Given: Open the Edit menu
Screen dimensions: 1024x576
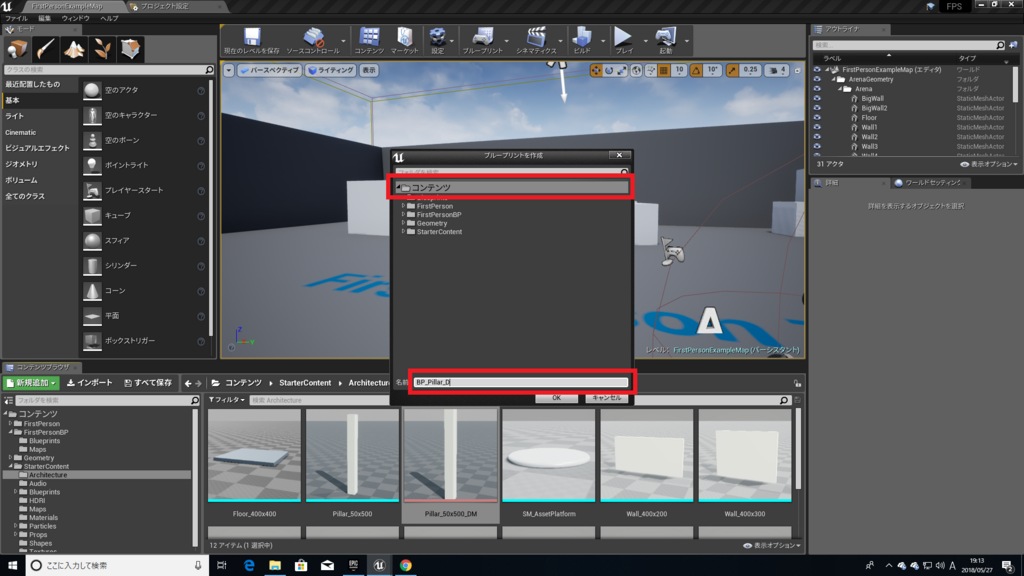Looking at the screenshot, I should (44, 18).
